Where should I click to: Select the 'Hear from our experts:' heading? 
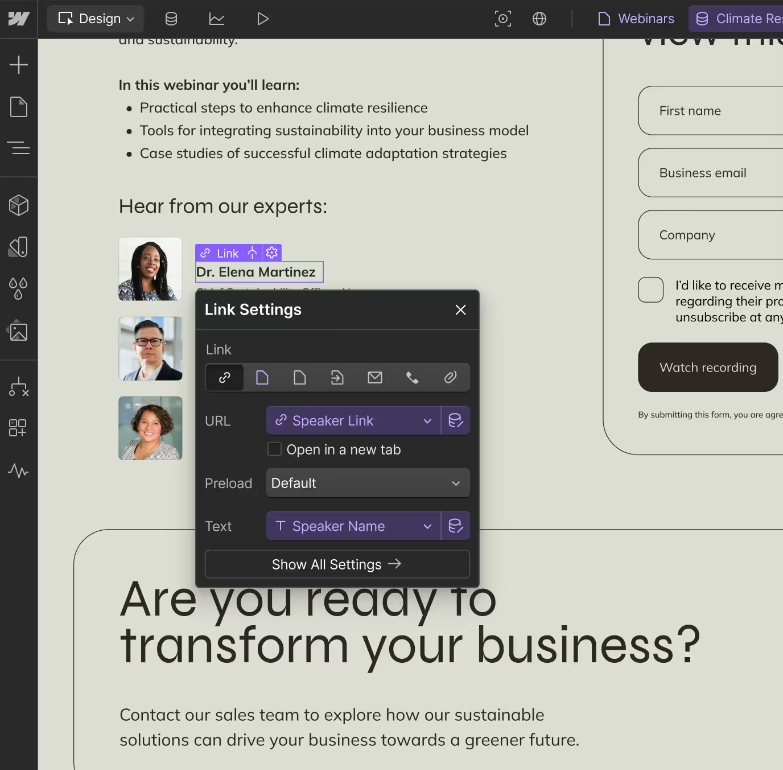[223, 206]
